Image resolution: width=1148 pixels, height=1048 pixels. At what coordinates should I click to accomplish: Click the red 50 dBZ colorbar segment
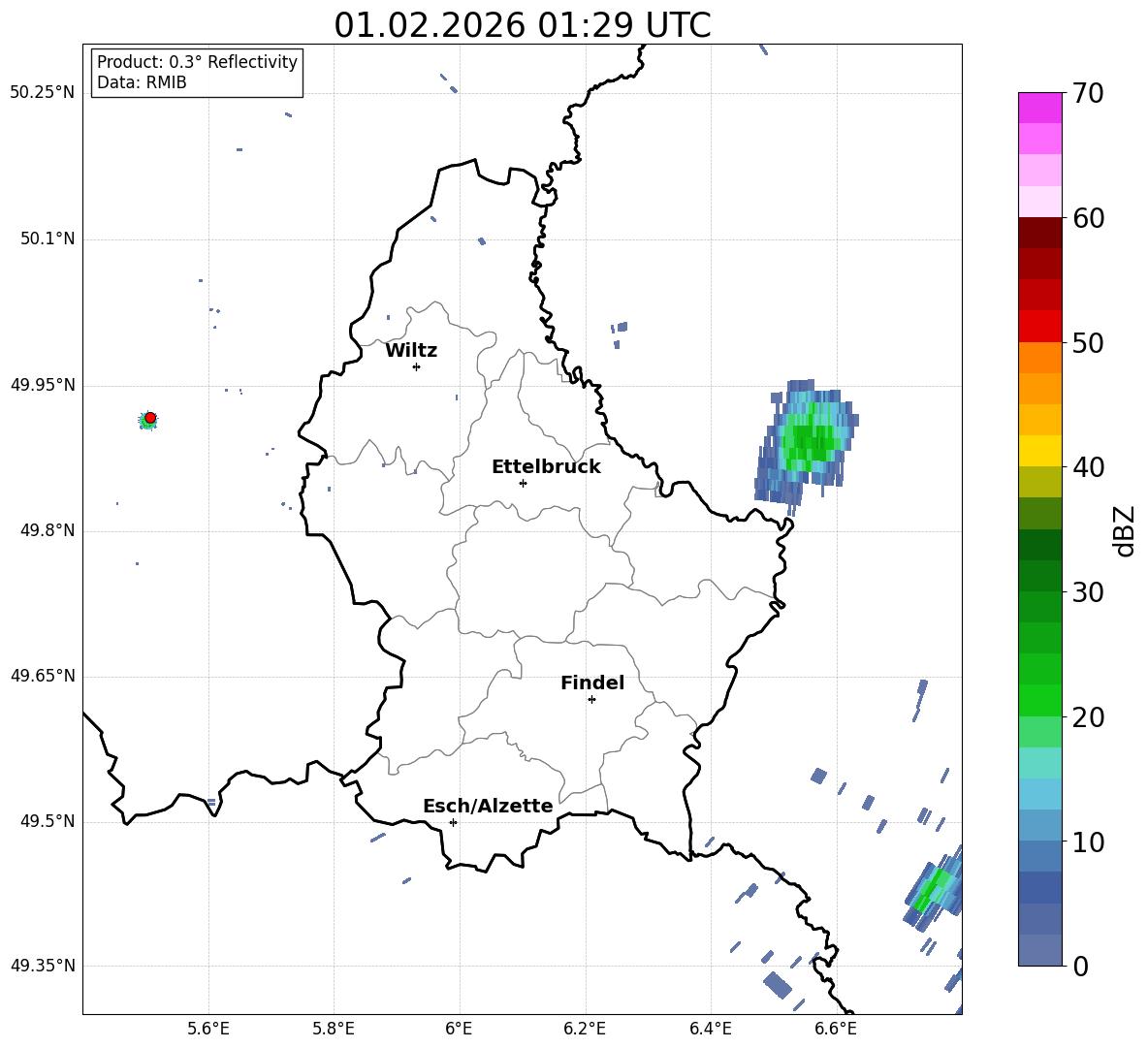coord(1039,327)
